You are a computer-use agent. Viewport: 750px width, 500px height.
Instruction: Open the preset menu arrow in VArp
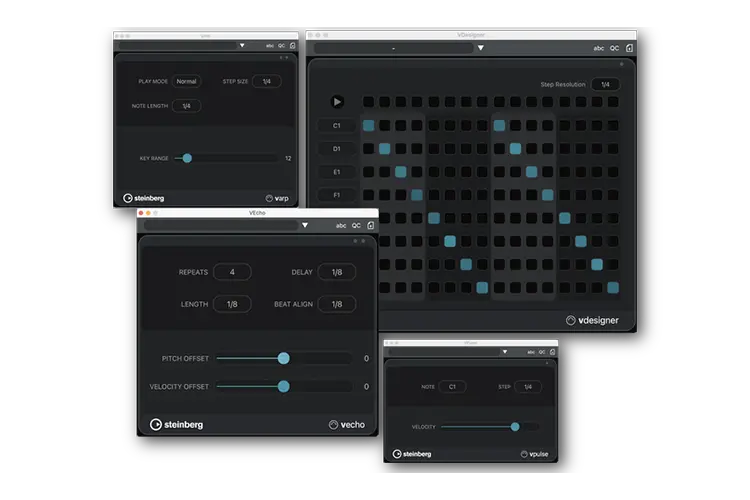tap(242, 45)
